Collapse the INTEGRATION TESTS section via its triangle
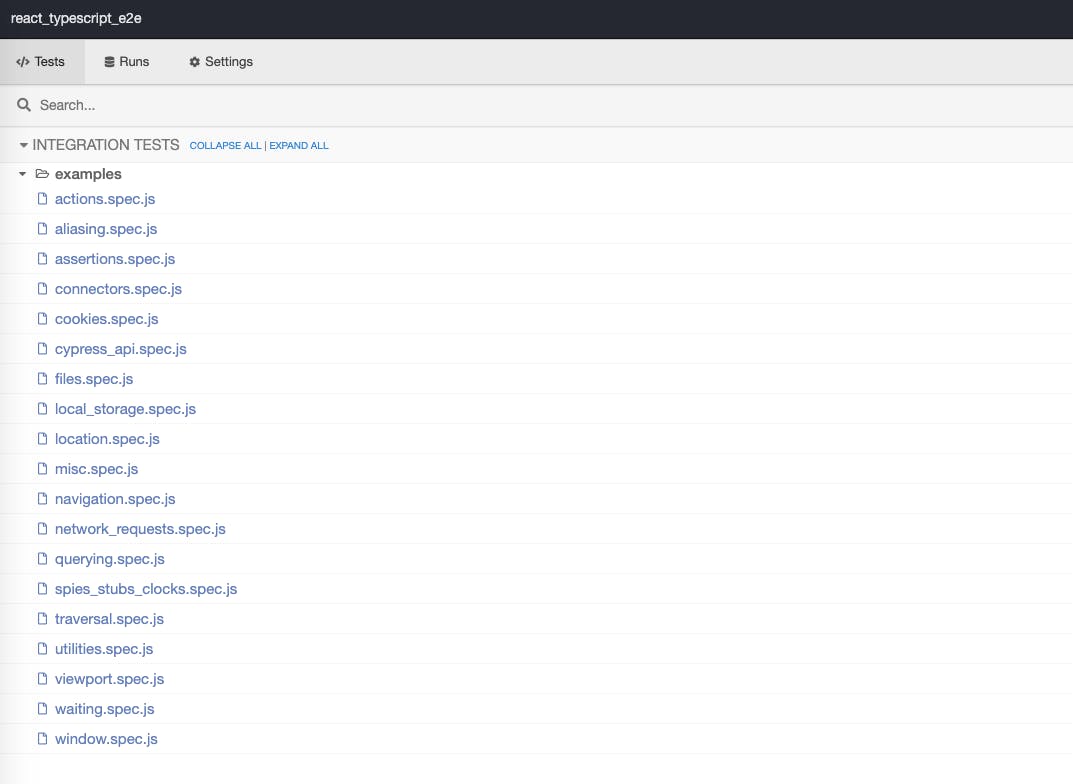Image resolution: width=1073 pixels, height=784 pixels. (x=23, y=144)
